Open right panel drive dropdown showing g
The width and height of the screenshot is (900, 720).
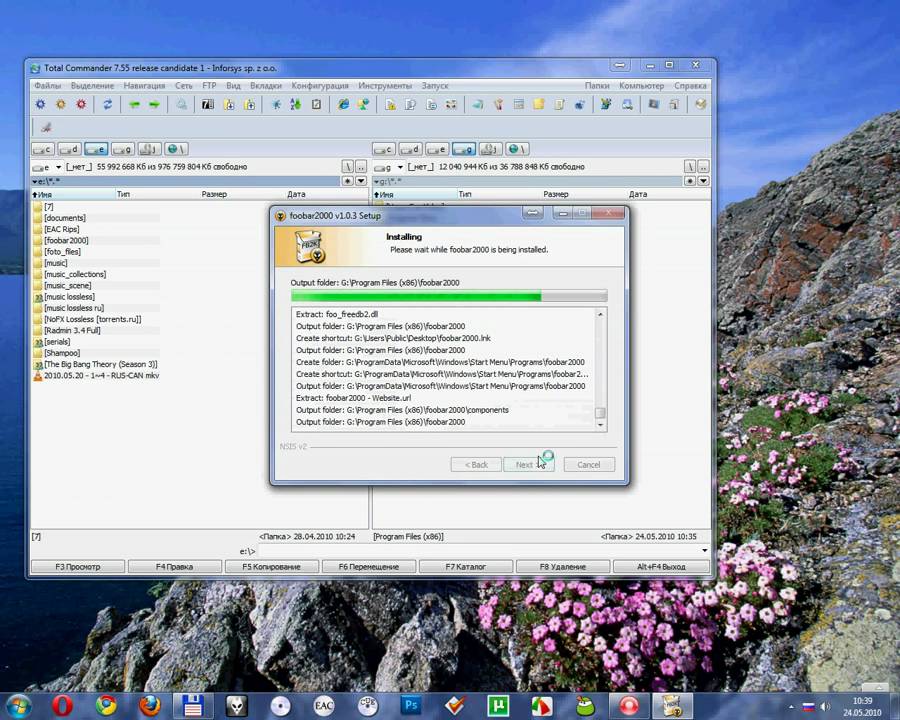coord(389,167)
